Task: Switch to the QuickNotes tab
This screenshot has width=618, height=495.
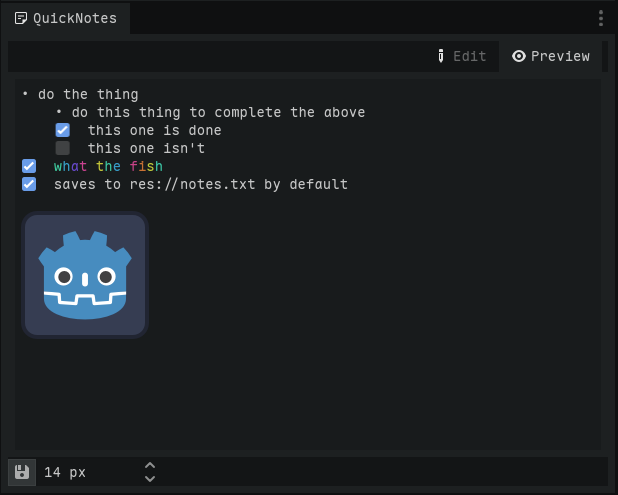Action: [x=66, y=18]
